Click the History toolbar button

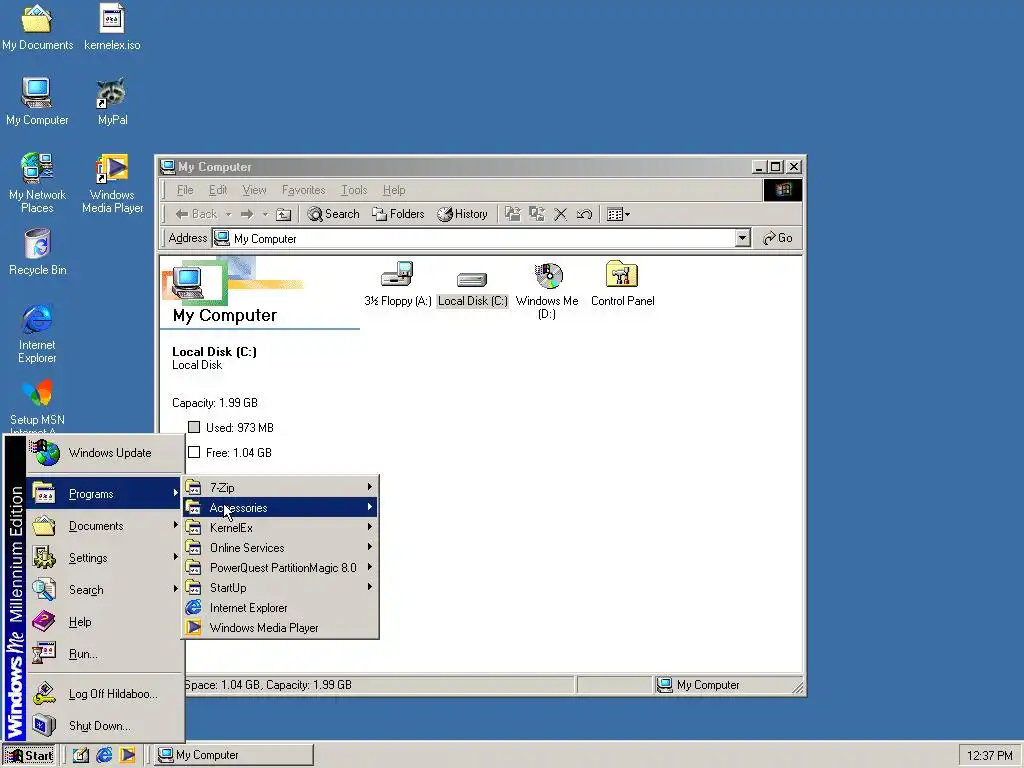tap(462, 214)
